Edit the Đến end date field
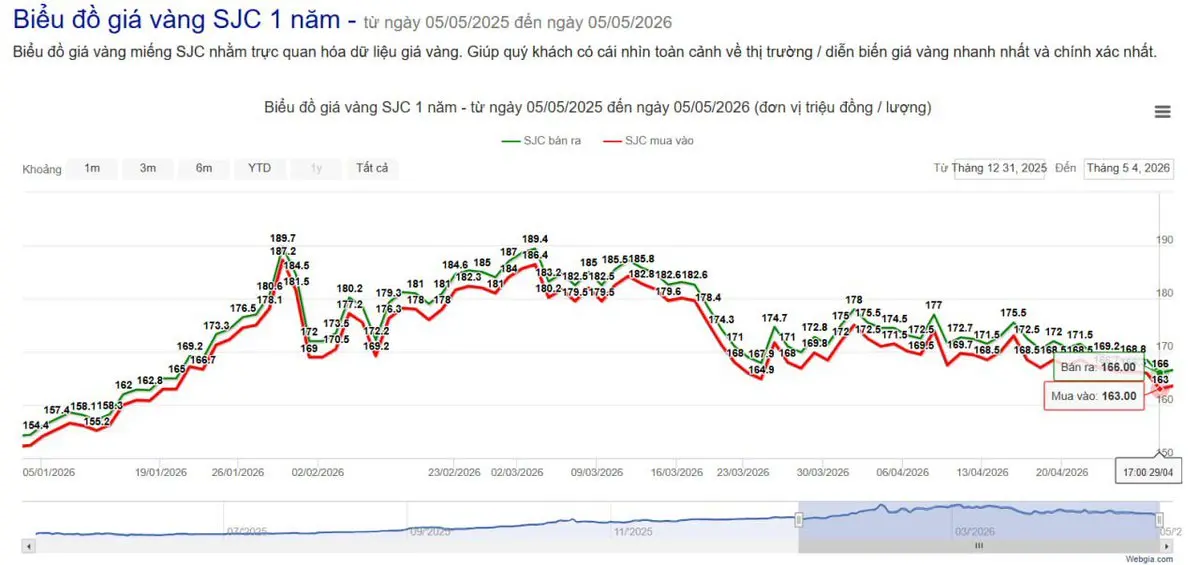1199x565 pixels. click(1129, 168)
